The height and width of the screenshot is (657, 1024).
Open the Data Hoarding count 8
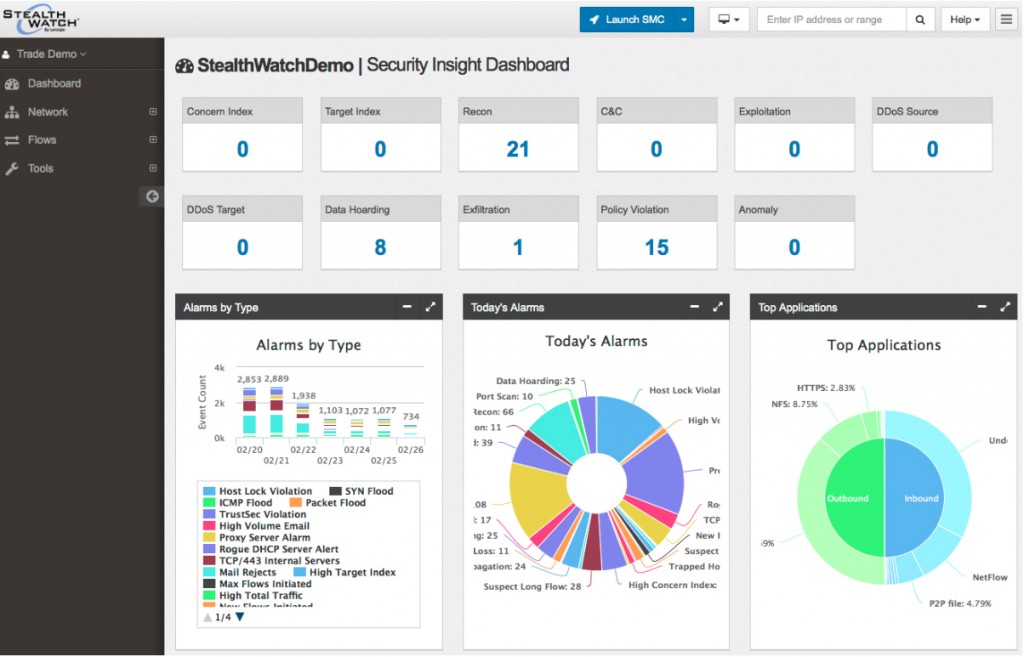[380, 247]
